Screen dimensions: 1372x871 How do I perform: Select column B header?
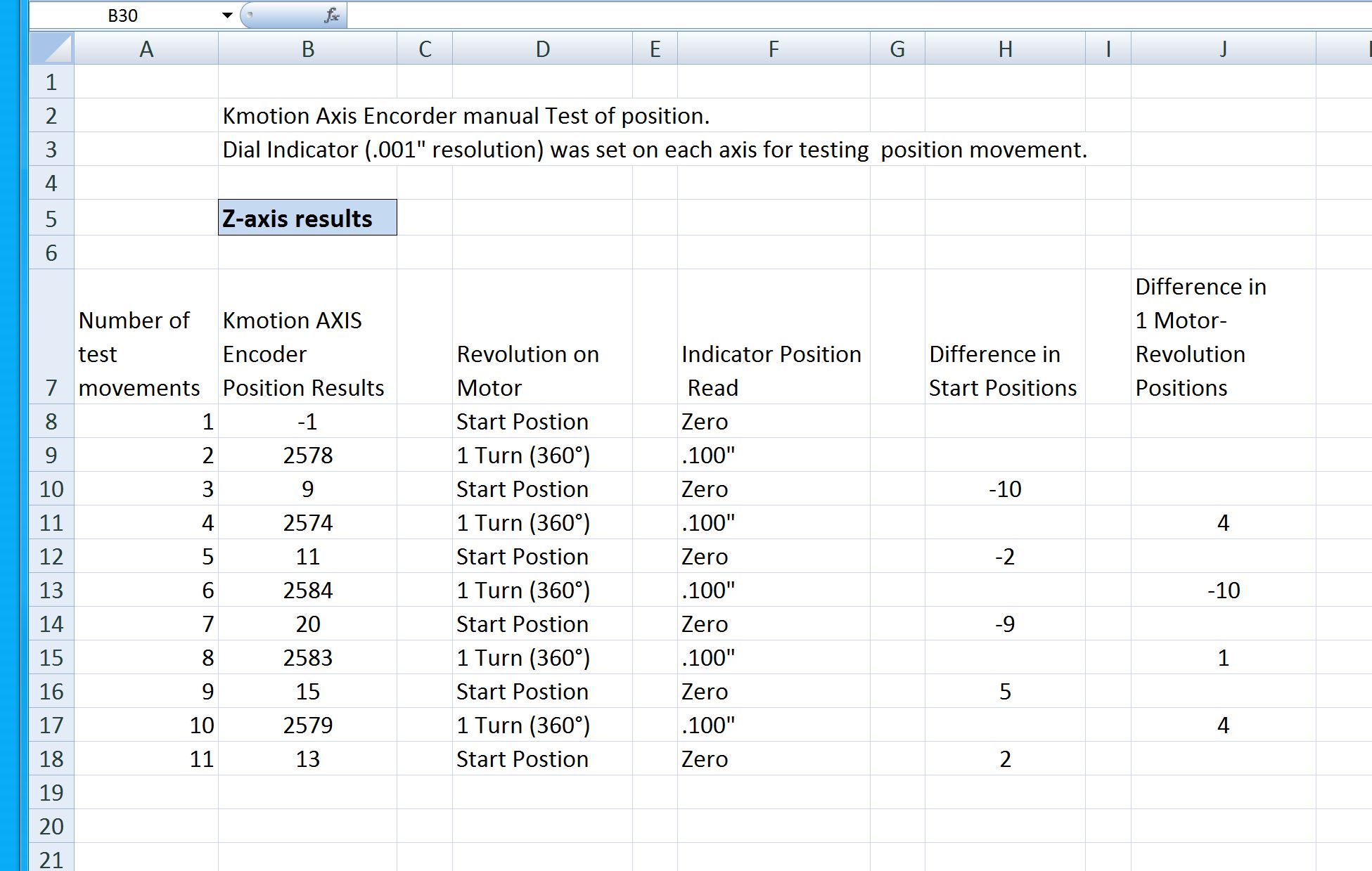[307, 48]
